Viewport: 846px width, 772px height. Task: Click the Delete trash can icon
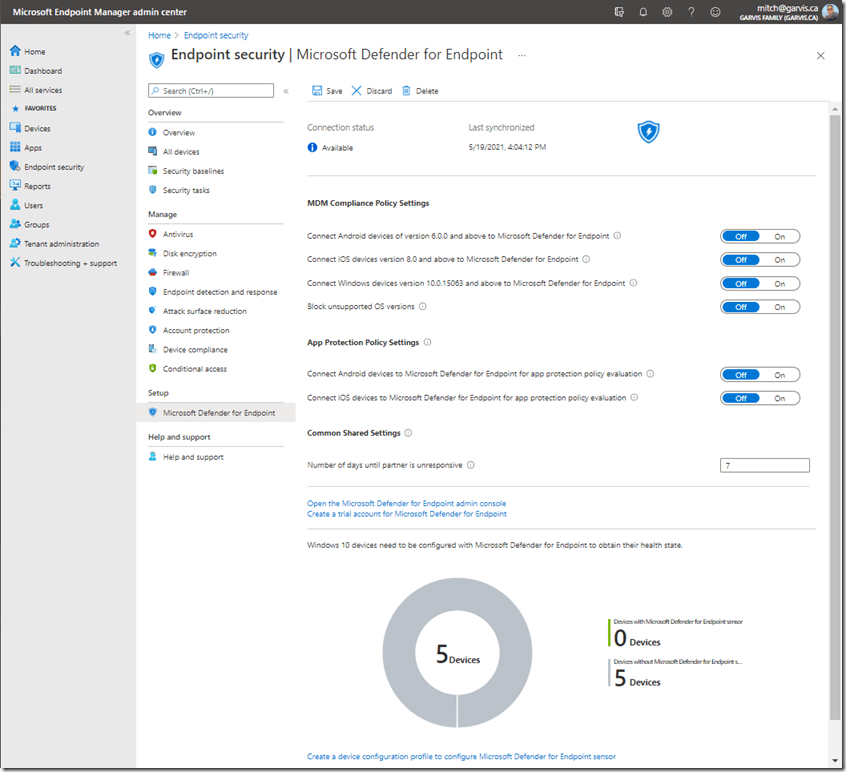tap(406, 91)
